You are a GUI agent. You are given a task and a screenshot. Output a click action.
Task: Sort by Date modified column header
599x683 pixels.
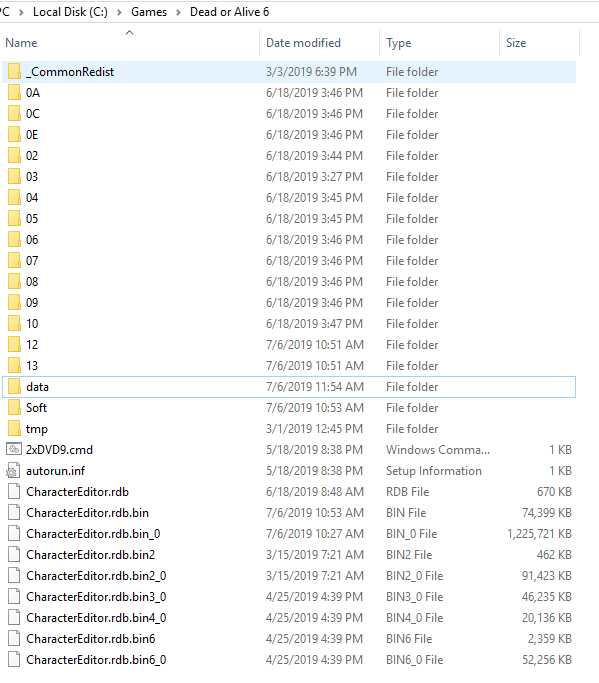[303, 43]
